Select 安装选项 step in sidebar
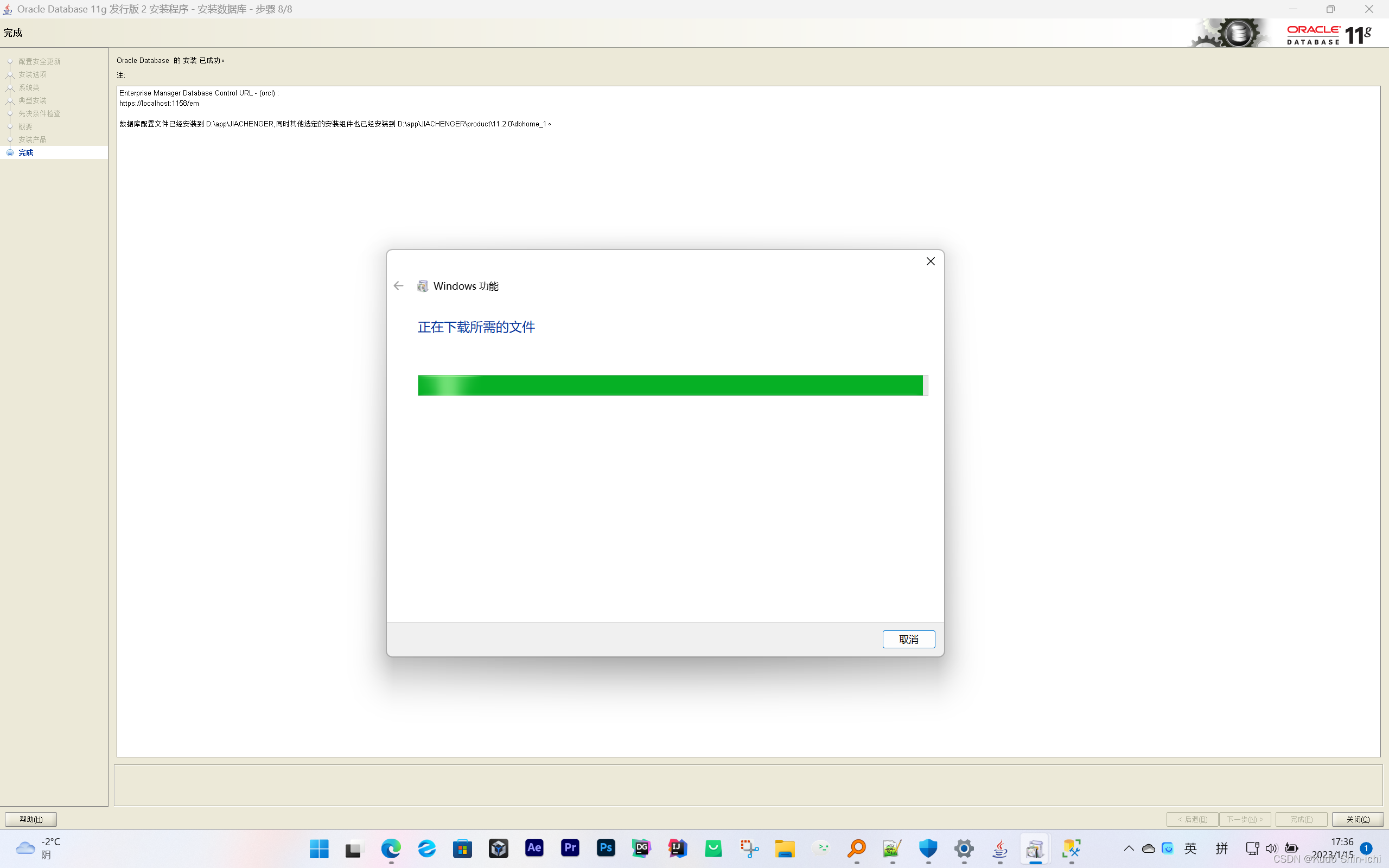This screenshot has width=1389, height=868. click(32, 75)
